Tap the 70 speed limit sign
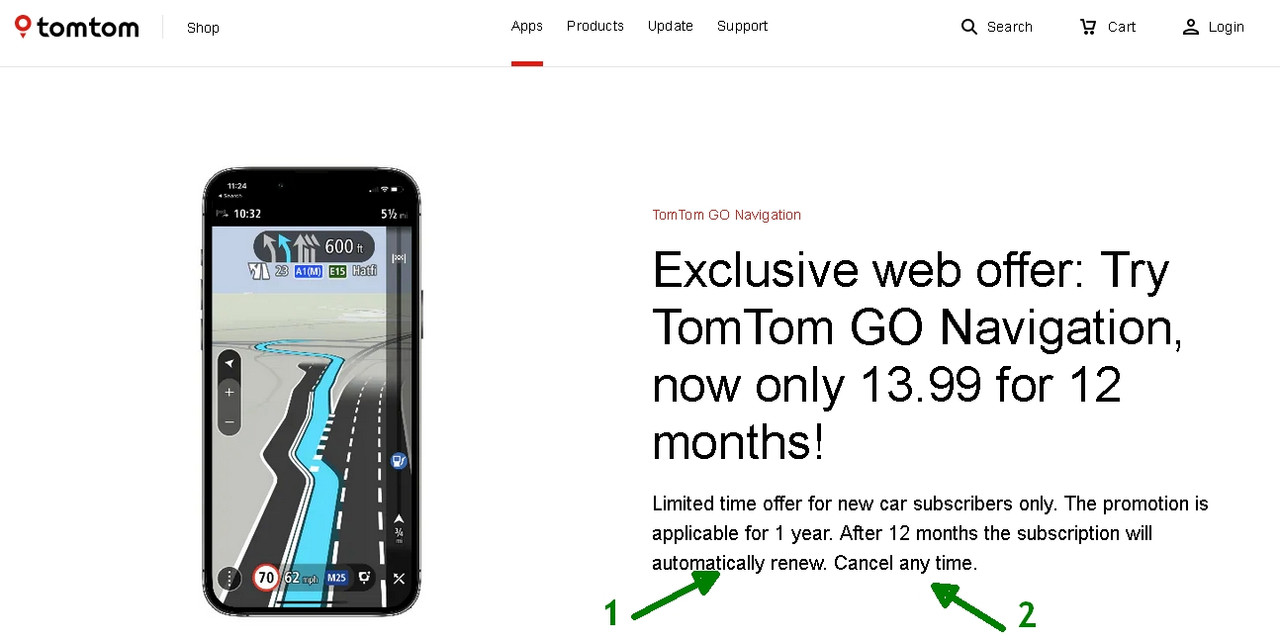 (x=266, y=577)
